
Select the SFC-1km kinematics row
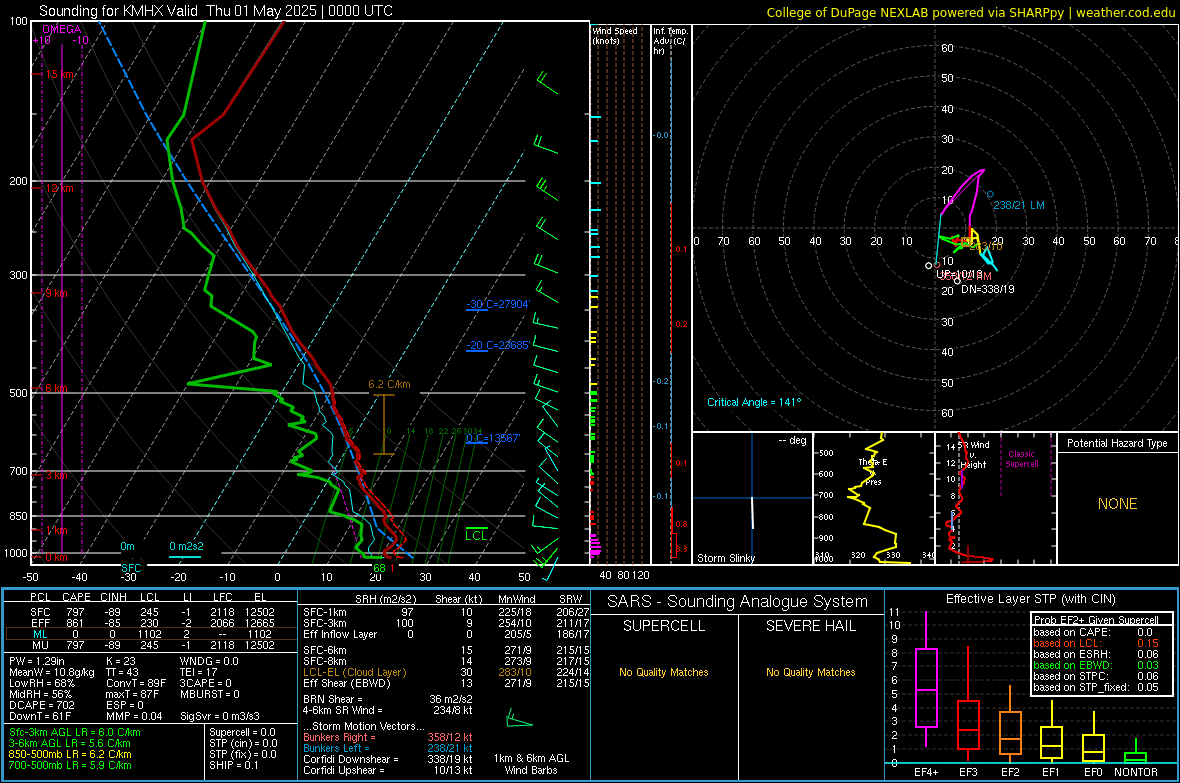click(447, 612)
